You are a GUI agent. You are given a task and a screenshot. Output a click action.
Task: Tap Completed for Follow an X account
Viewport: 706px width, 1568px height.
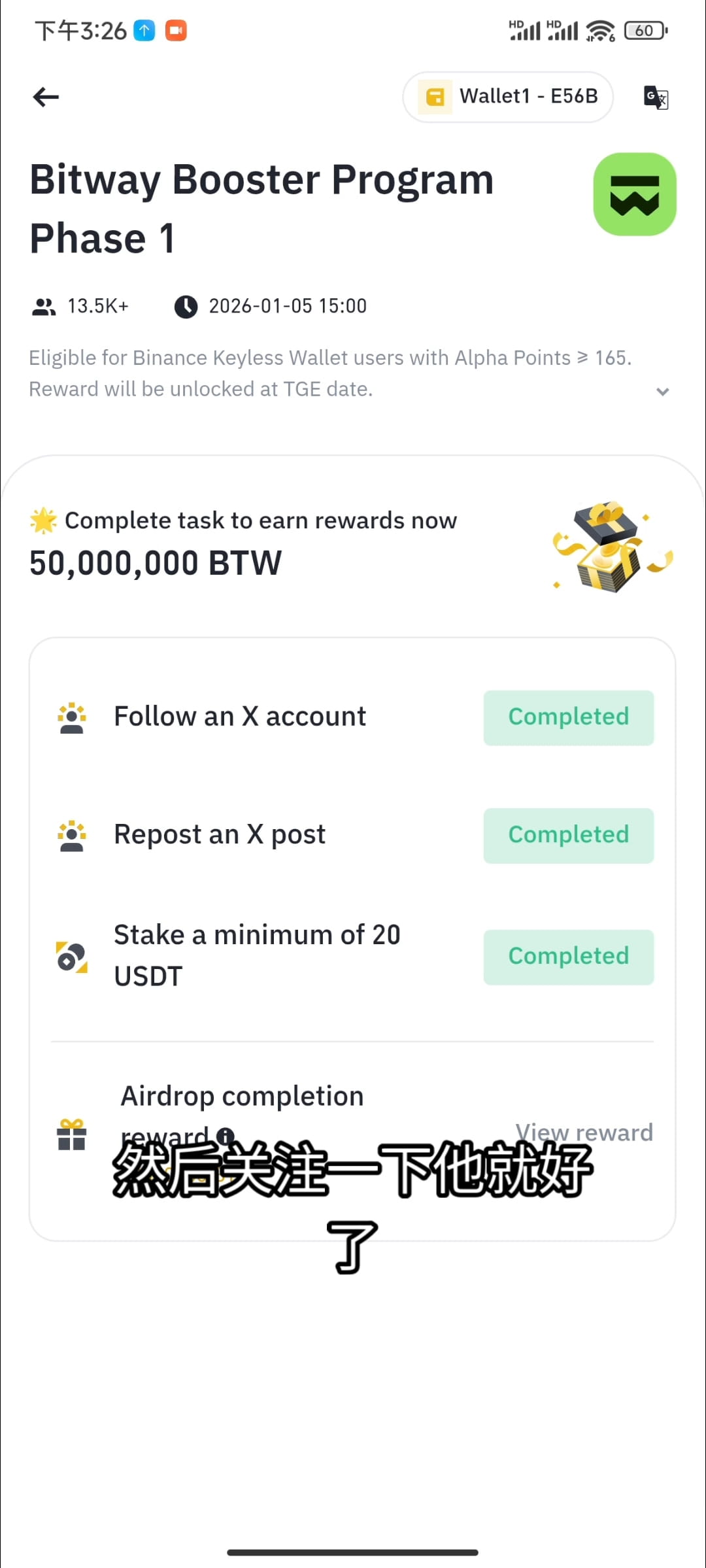pyautogui.click(x=569, y=717)
